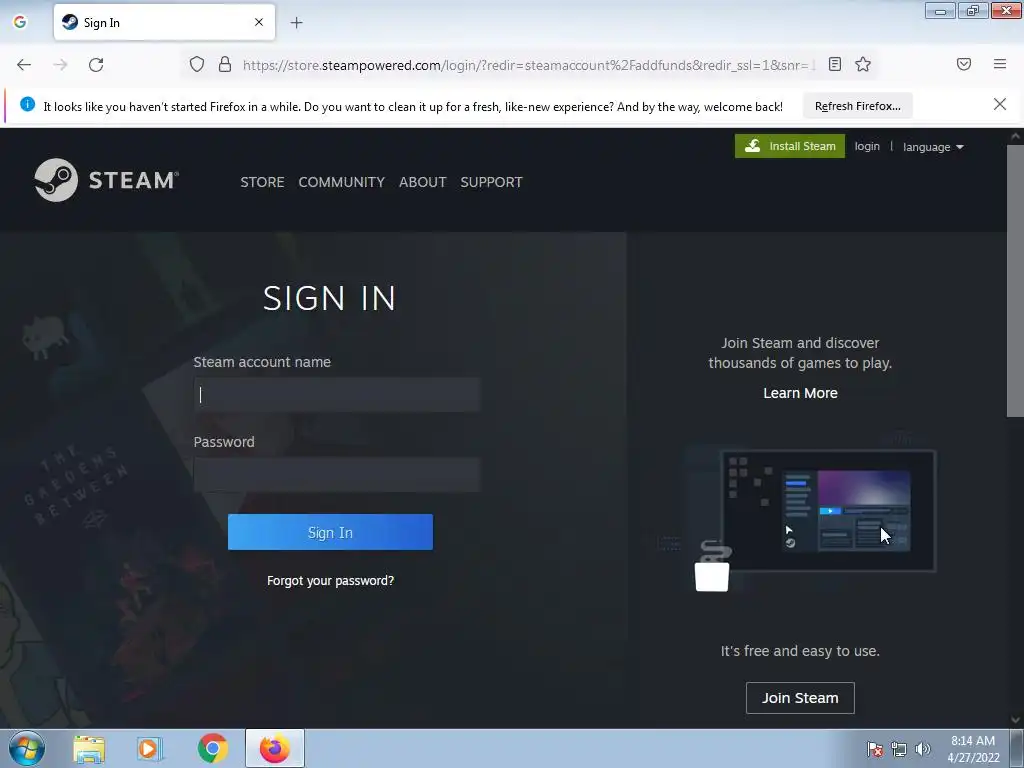Click the login link in Steam header
Viewport: 1024px width, 768px height.
point(867,146)
